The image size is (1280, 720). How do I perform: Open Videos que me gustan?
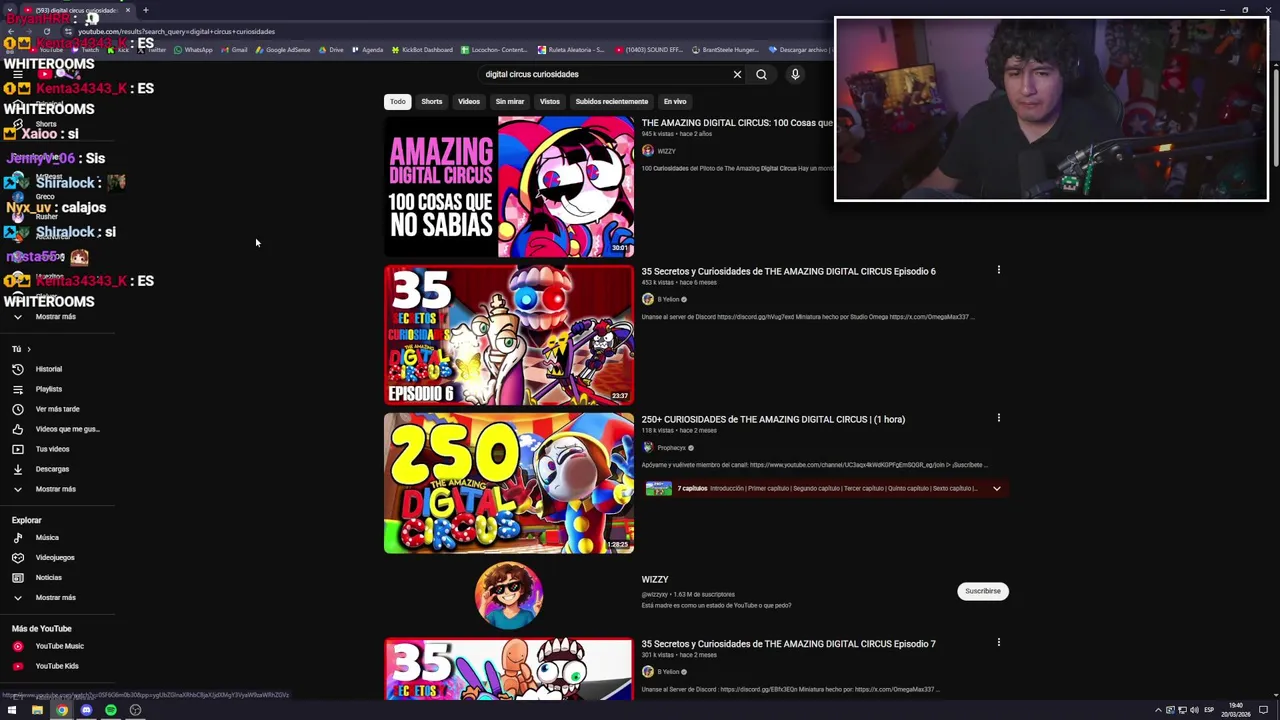67,429
